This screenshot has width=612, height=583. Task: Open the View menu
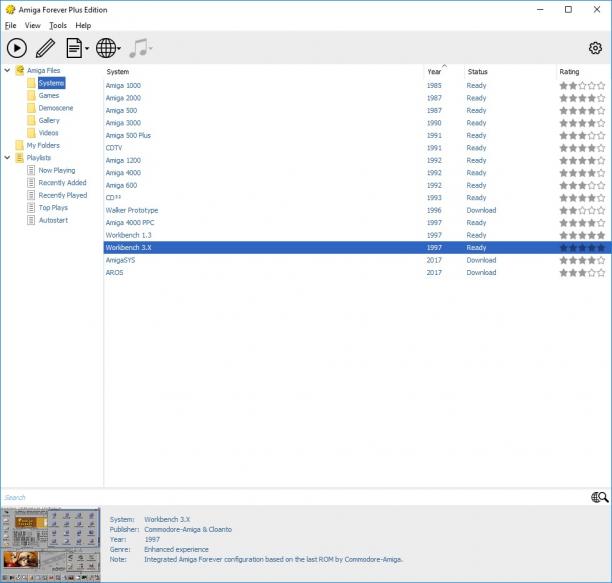(x=32, y=25)
